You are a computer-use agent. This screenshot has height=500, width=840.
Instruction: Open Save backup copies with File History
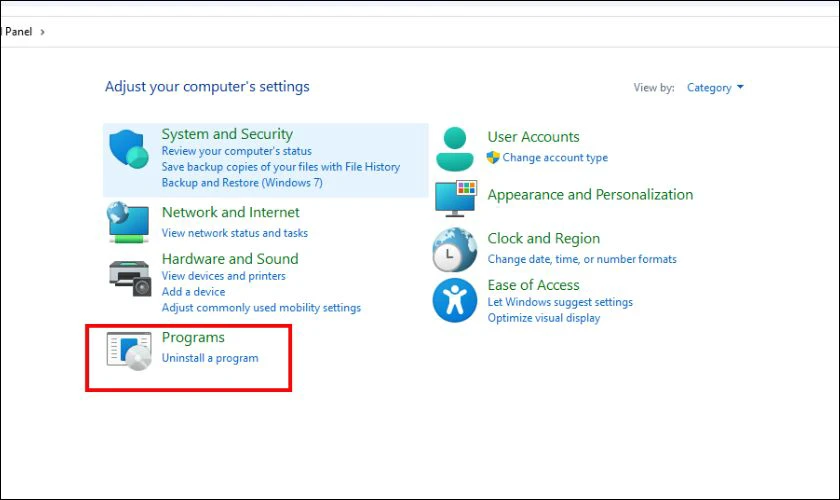point(281,167)
